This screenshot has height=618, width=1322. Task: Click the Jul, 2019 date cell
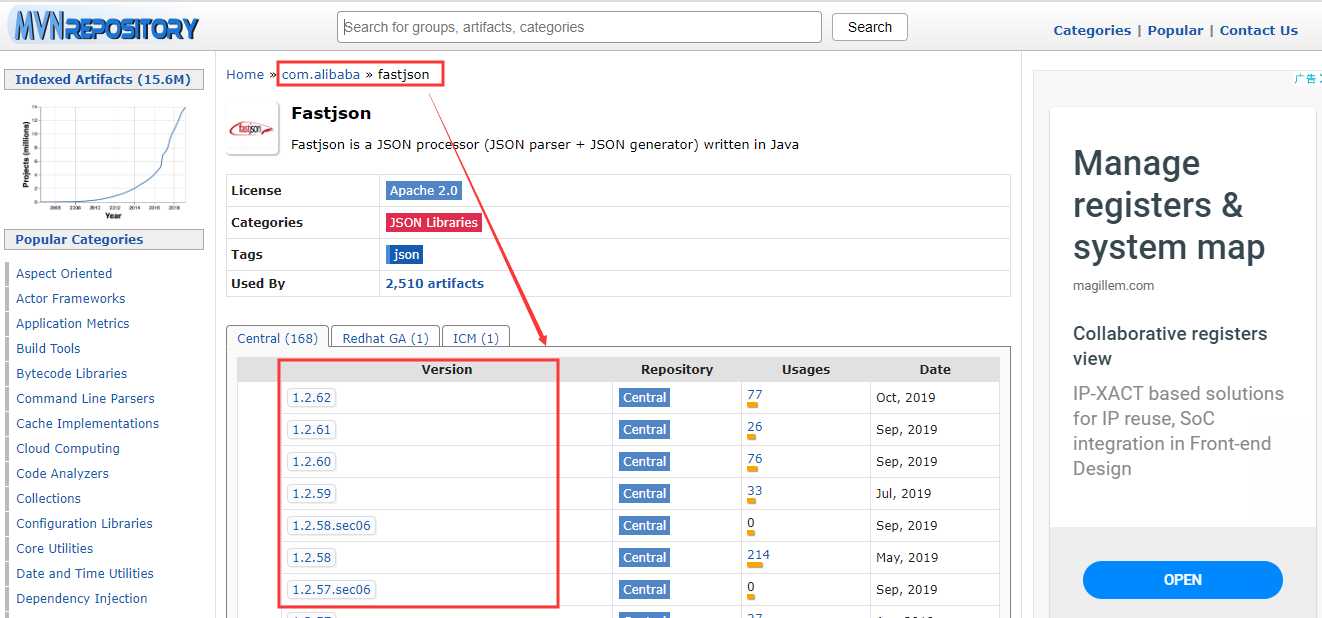[903, 493]
